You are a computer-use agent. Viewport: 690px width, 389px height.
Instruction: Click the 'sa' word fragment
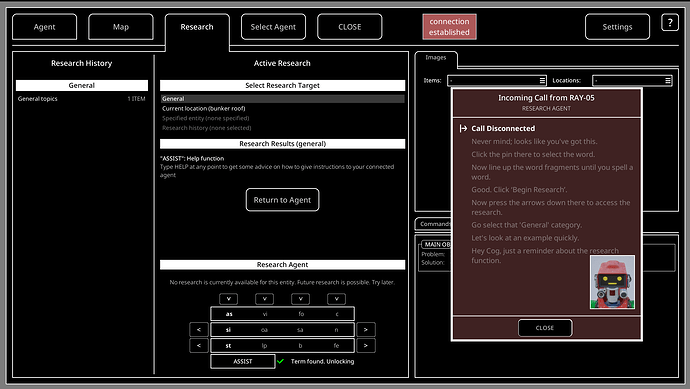(x=300, y=330)
